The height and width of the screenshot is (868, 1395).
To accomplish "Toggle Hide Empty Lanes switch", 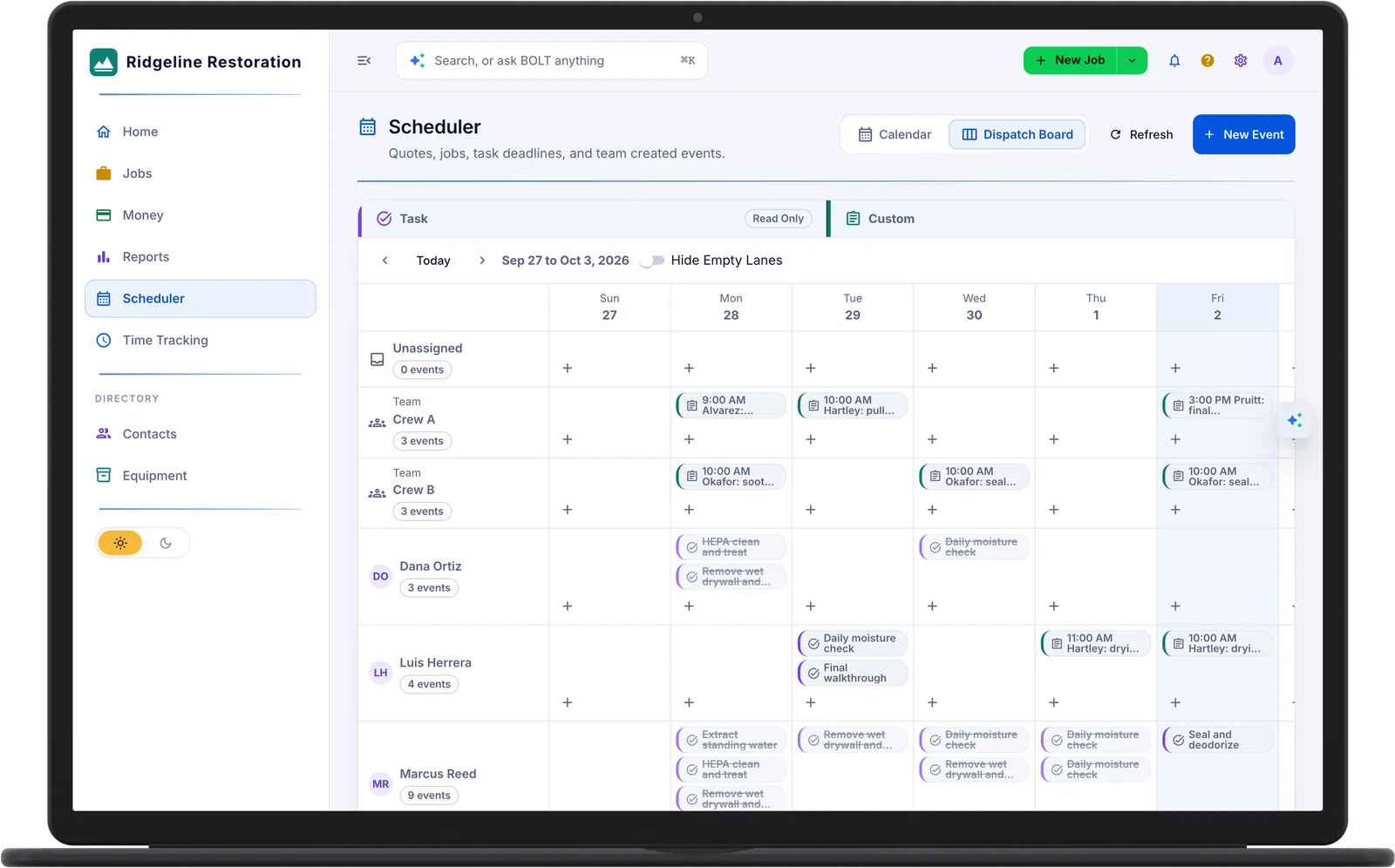I will pyautogui.click(x=652, y=261).
